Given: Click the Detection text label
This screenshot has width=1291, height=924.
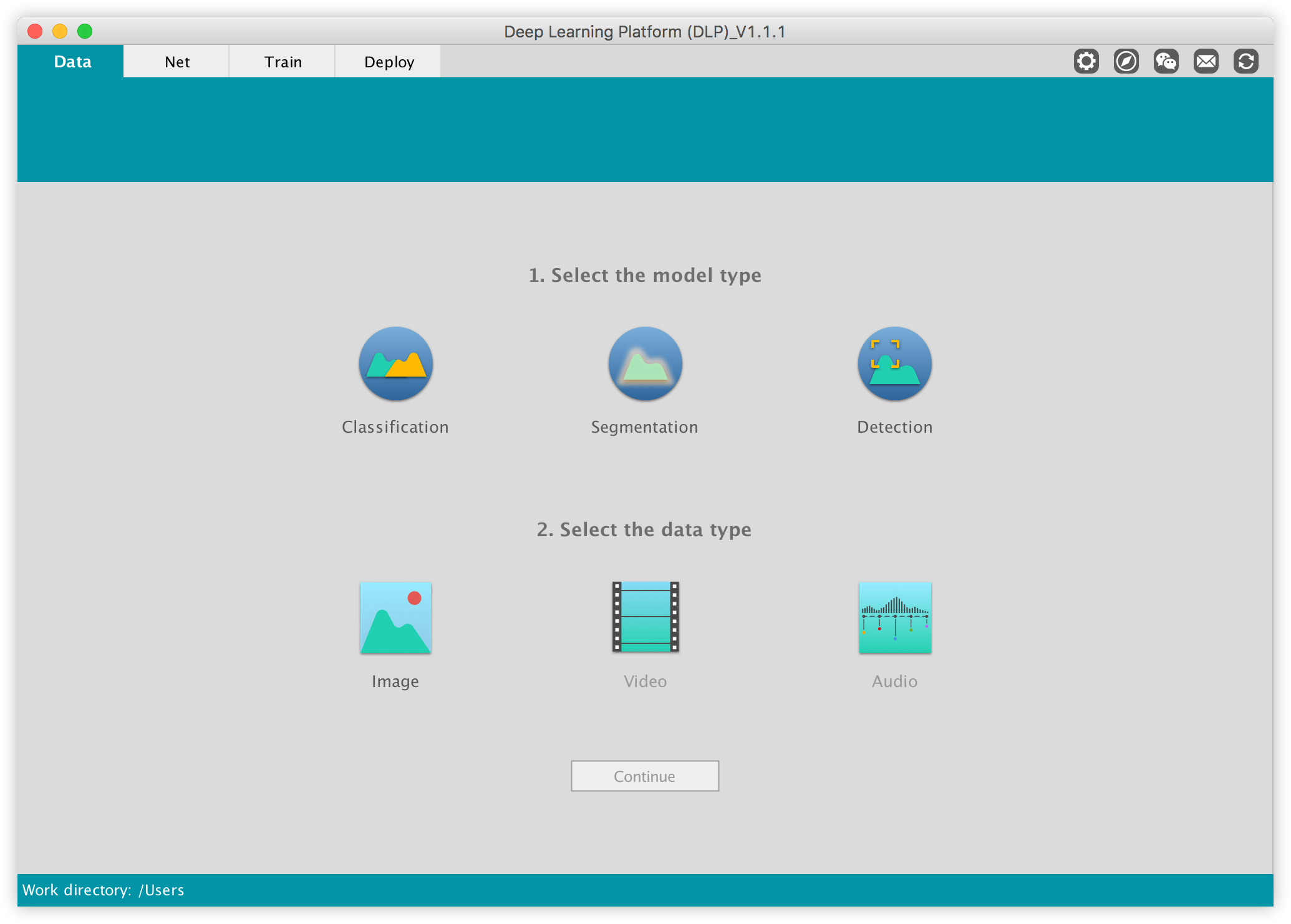Looking at the screenshot, I should pos(894,427).
